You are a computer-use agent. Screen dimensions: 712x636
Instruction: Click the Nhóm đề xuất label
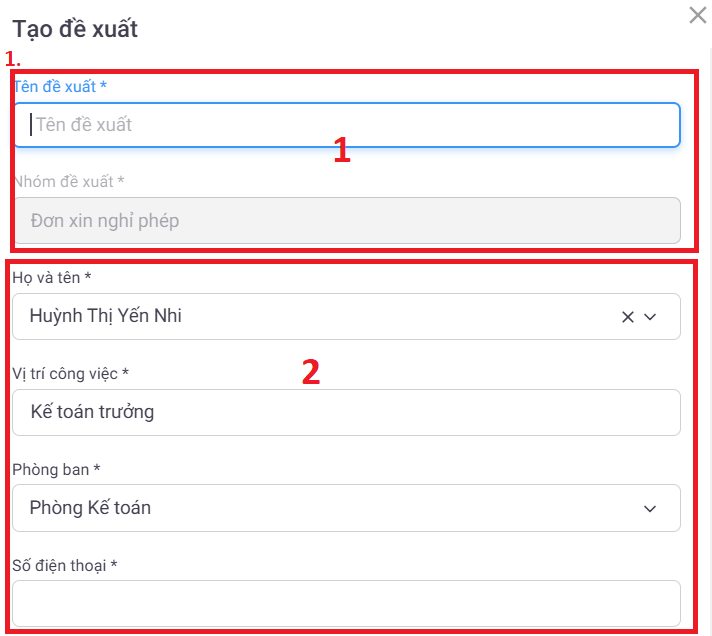click(68, 182)
